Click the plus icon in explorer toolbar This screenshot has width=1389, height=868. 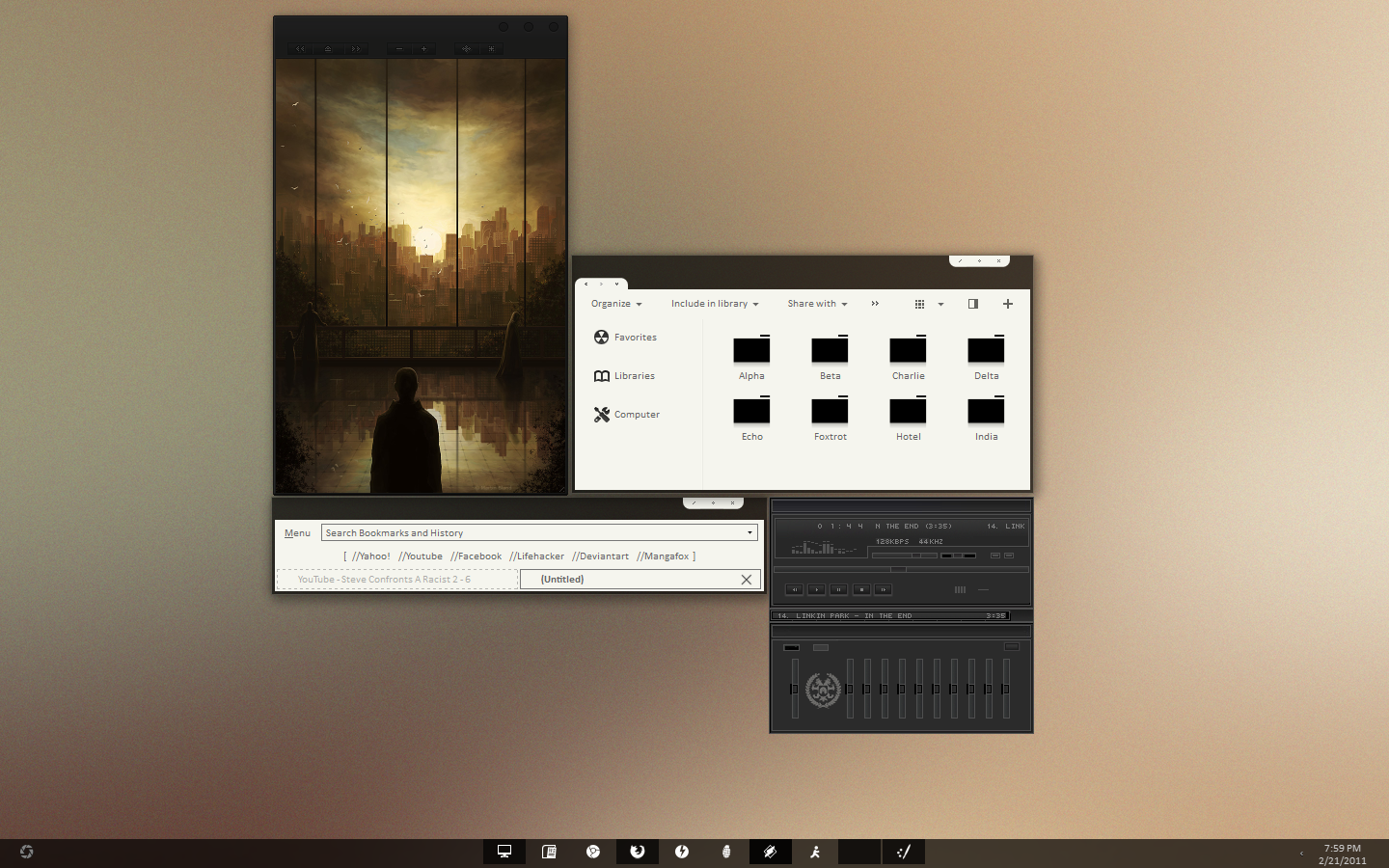1008,304
